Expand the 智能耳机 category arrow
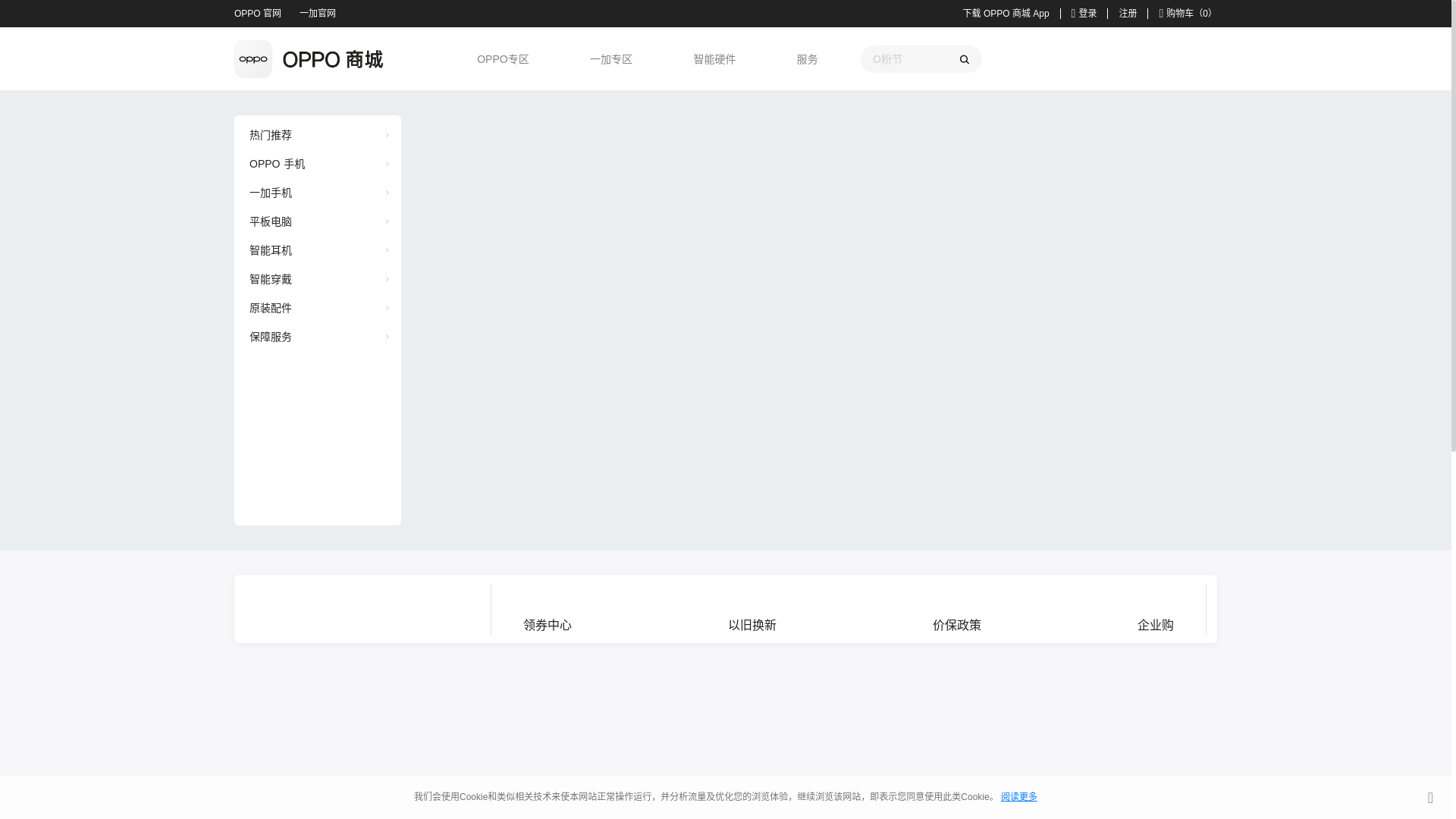This screenshot has height=819, width=1456. click(387, 250)
